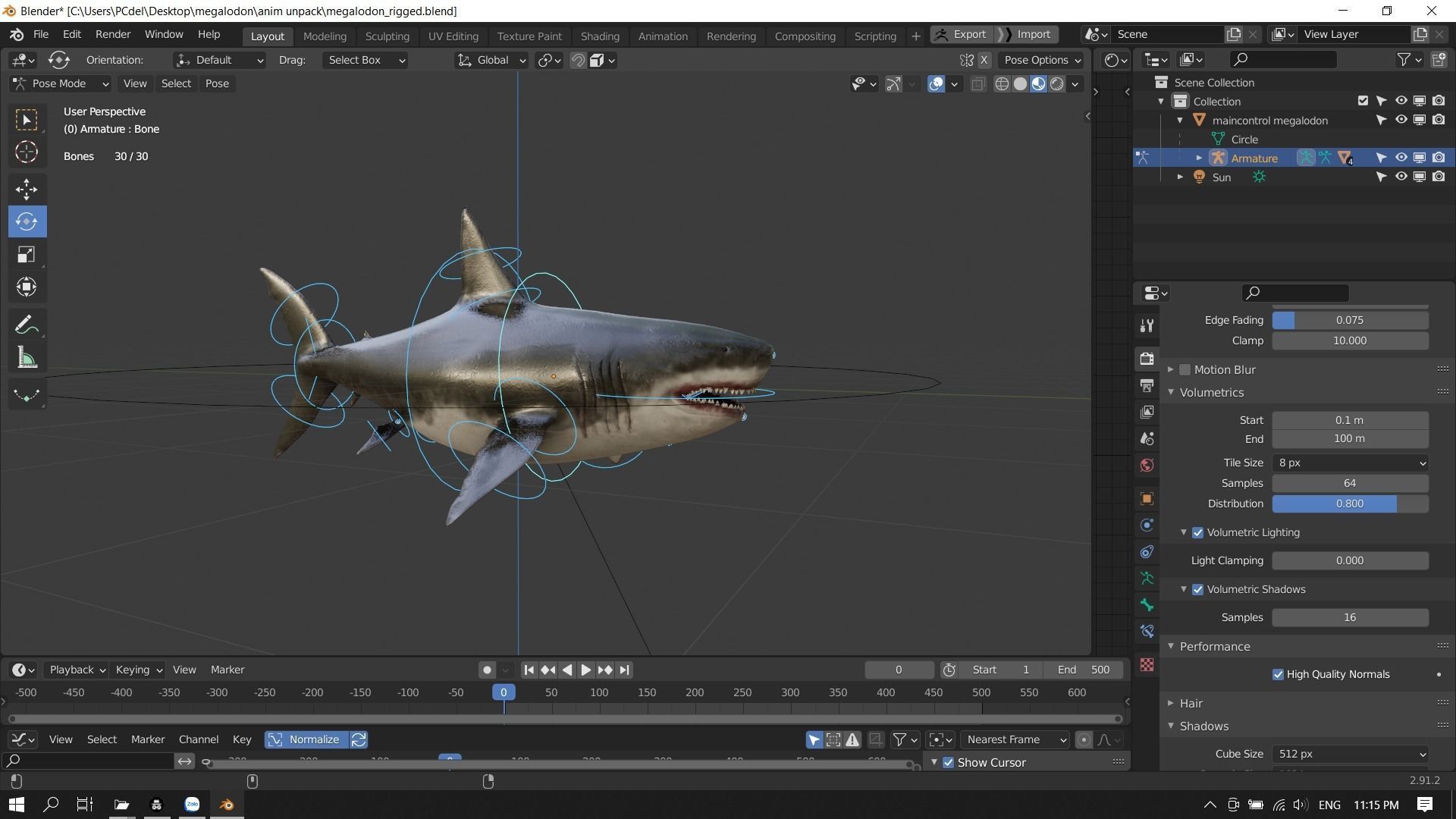Viewport: 1456px width, 819px height.
Task: Open the Tool settings properties tab
Action: [1147, 325]
